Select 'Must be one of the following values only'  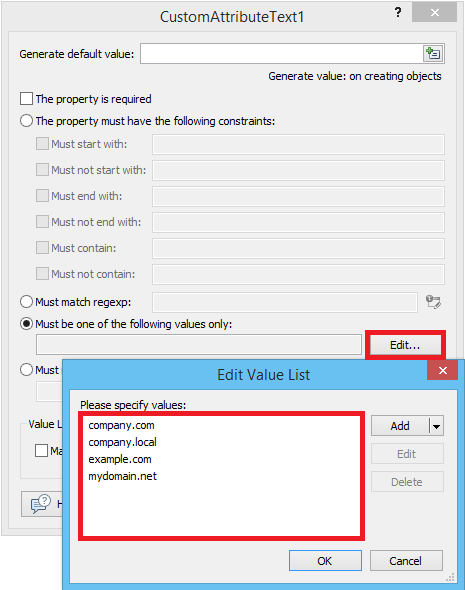(x=26, y=324)
